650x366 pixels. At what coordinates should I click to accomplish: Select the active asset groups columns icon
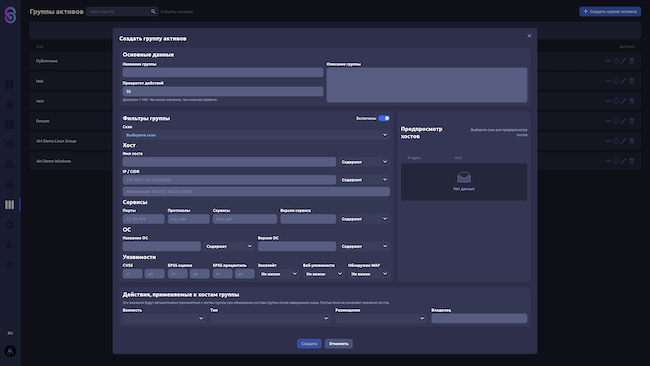(10, 205)
